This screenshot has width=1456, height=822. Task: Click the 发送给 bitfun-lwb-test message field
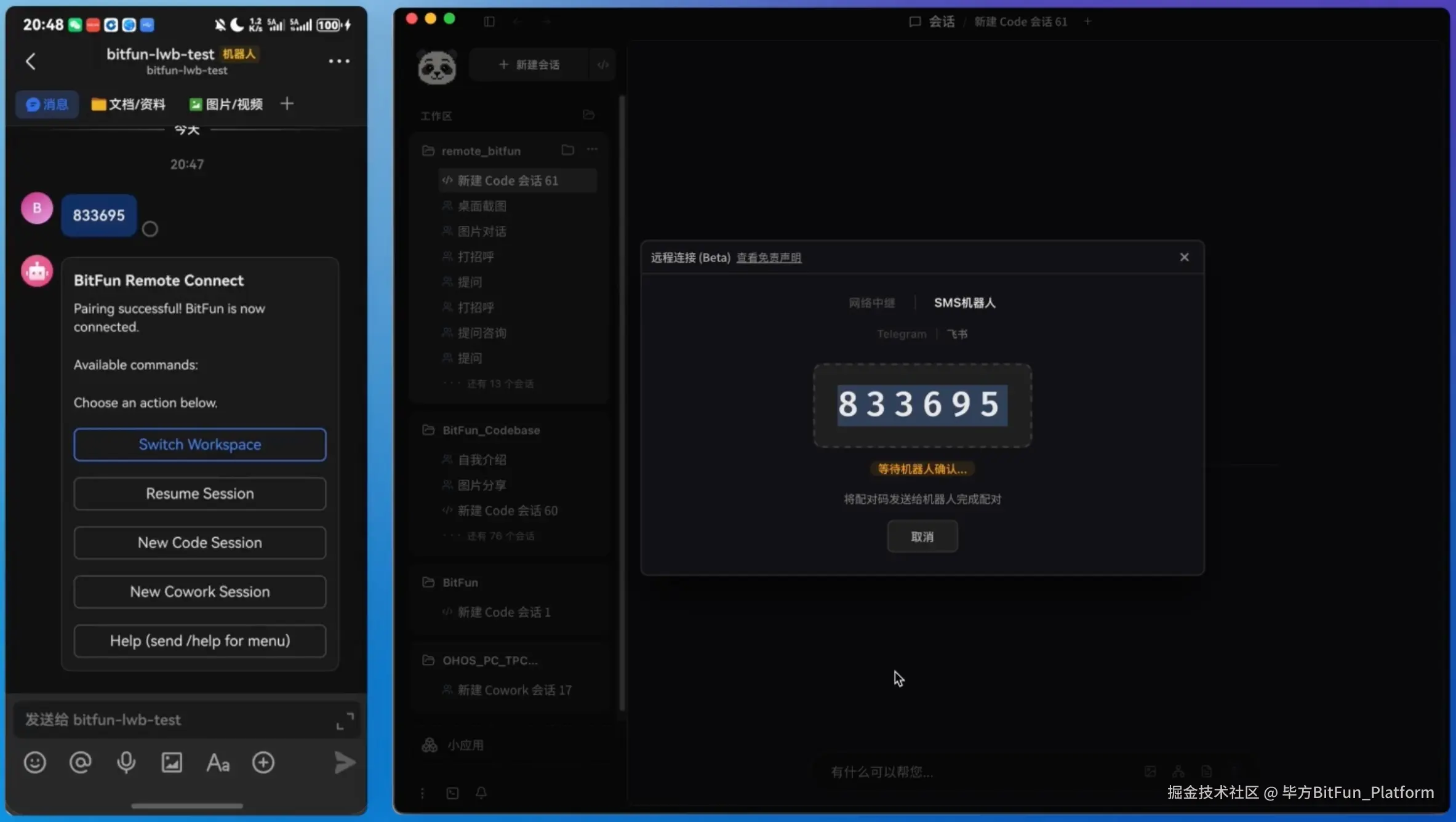point(187,720)
